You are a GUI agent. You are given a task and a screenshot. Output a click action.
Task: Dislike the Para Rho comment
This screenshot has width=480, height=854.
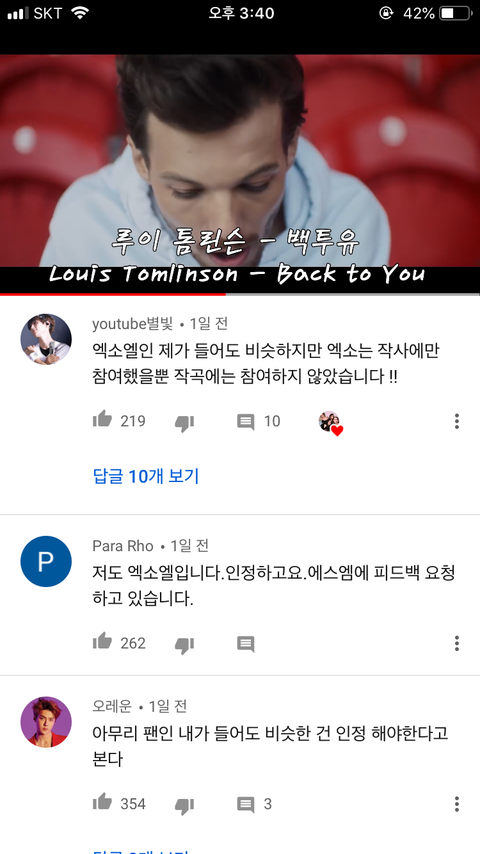coord(184,645)
